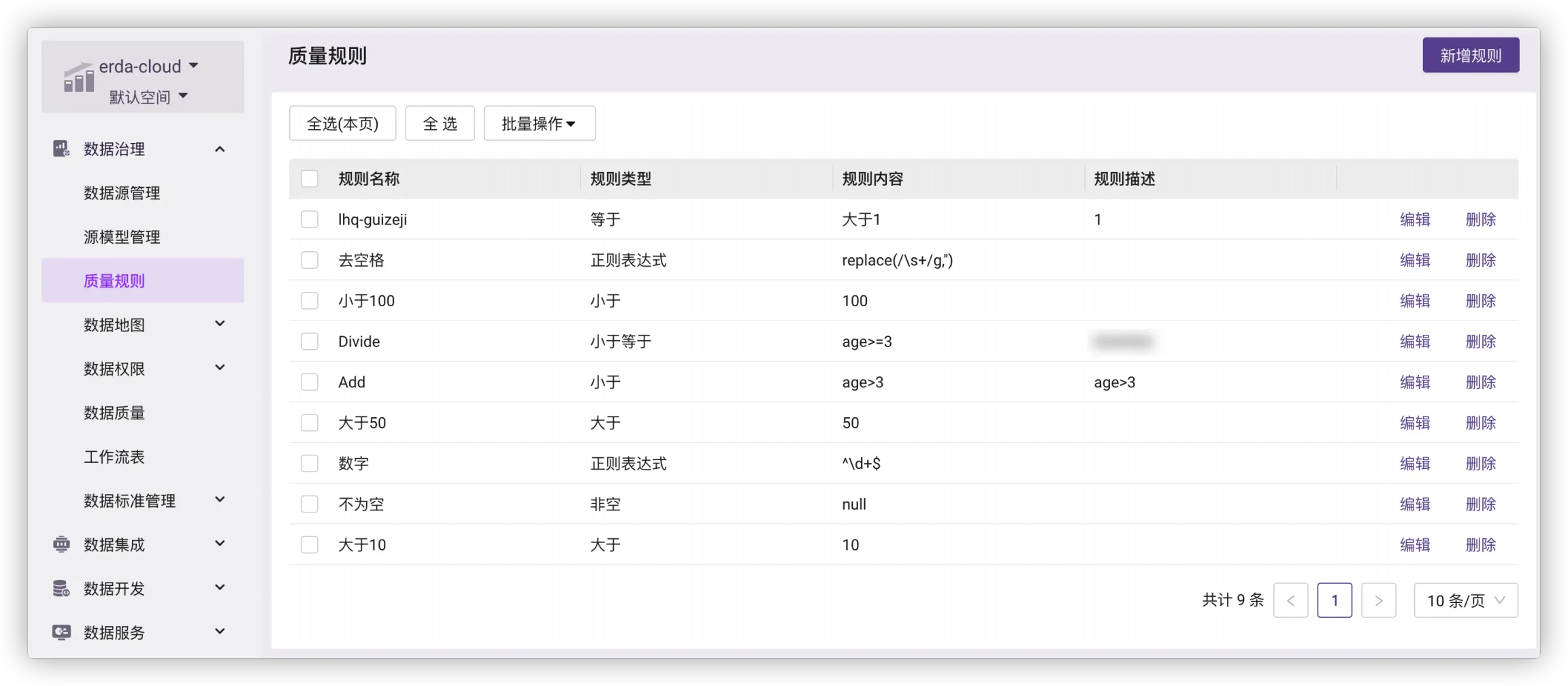The width and height of the screenshot is (1568, 686).
Task: Check the box for rule 不为空
Action: point(310,504)
